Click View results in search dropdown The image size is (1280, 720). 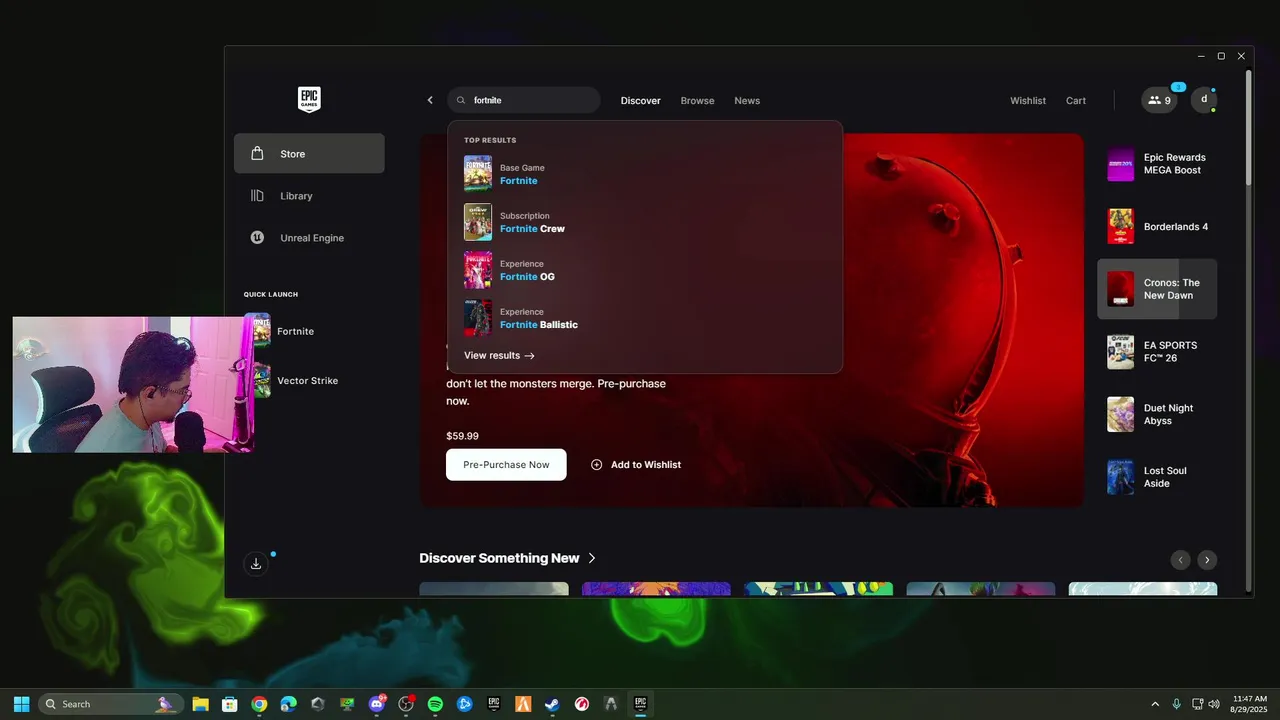[x=499, y=356]
